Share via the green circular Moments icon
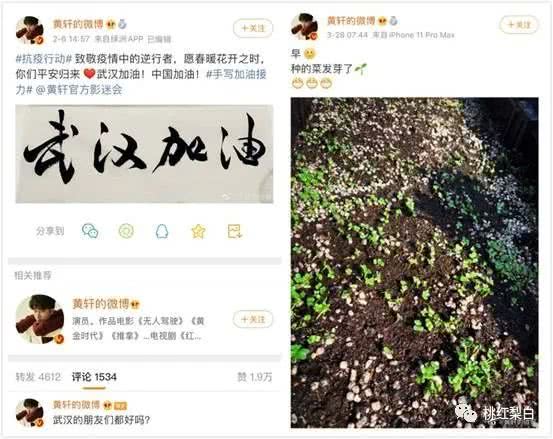 click(x=126, y=231)
